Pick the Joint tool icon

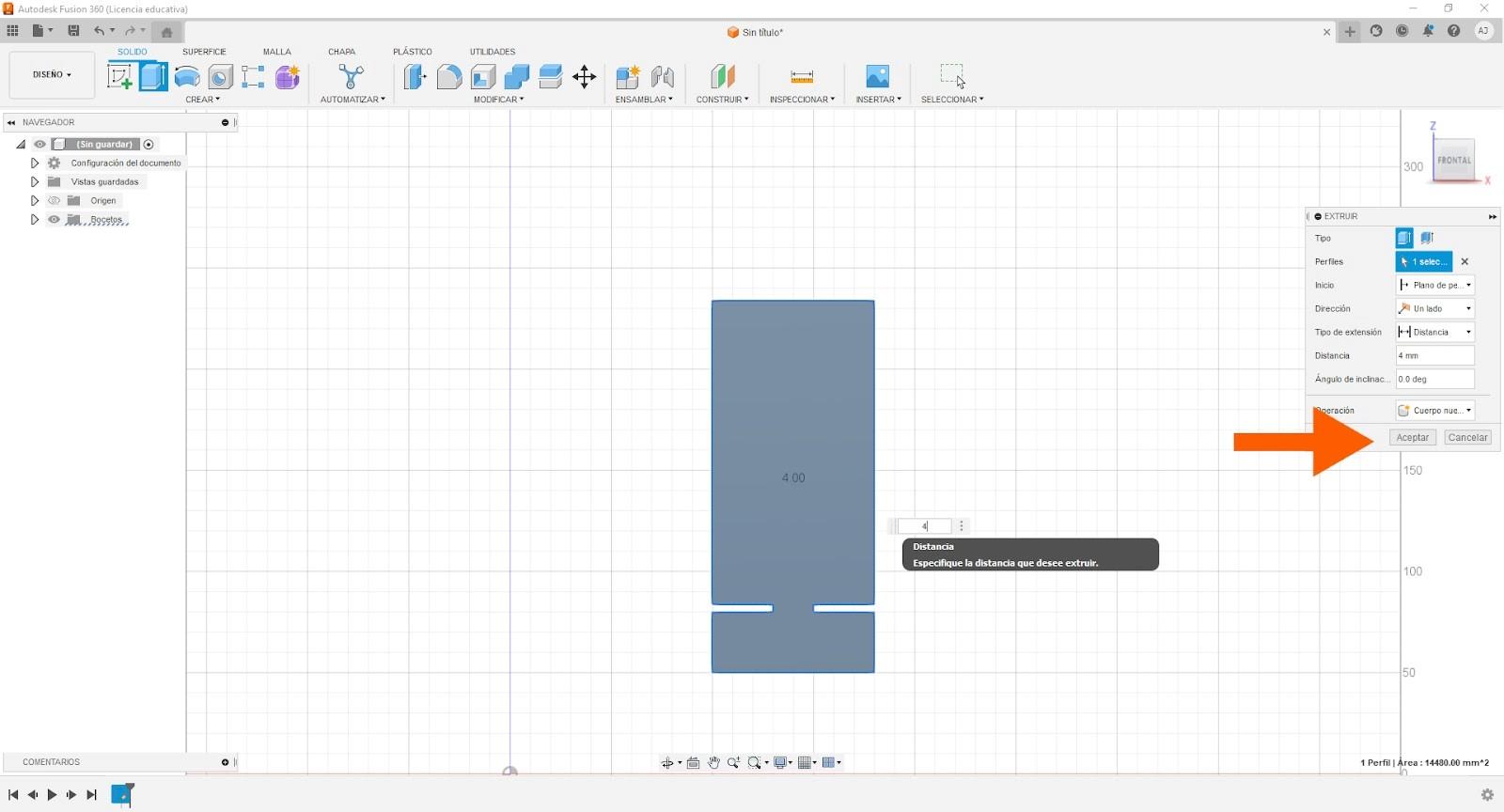(x=663, y=77)
